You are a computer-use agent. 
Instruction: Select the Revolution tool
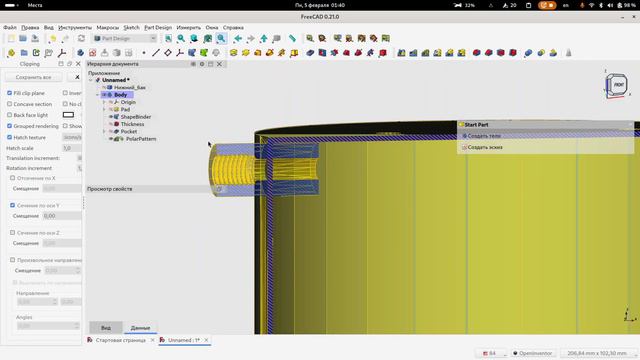tap(246, 53)
